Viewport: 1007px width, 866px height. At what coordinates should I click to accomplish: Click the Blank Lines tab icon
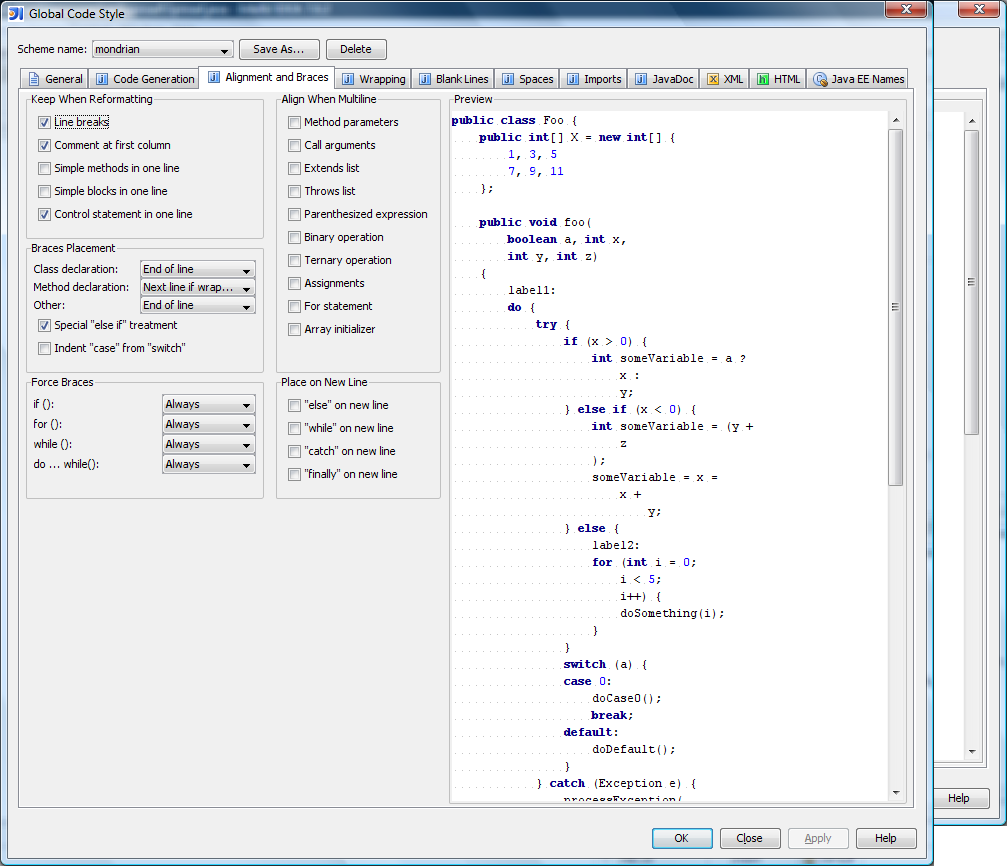424,79
